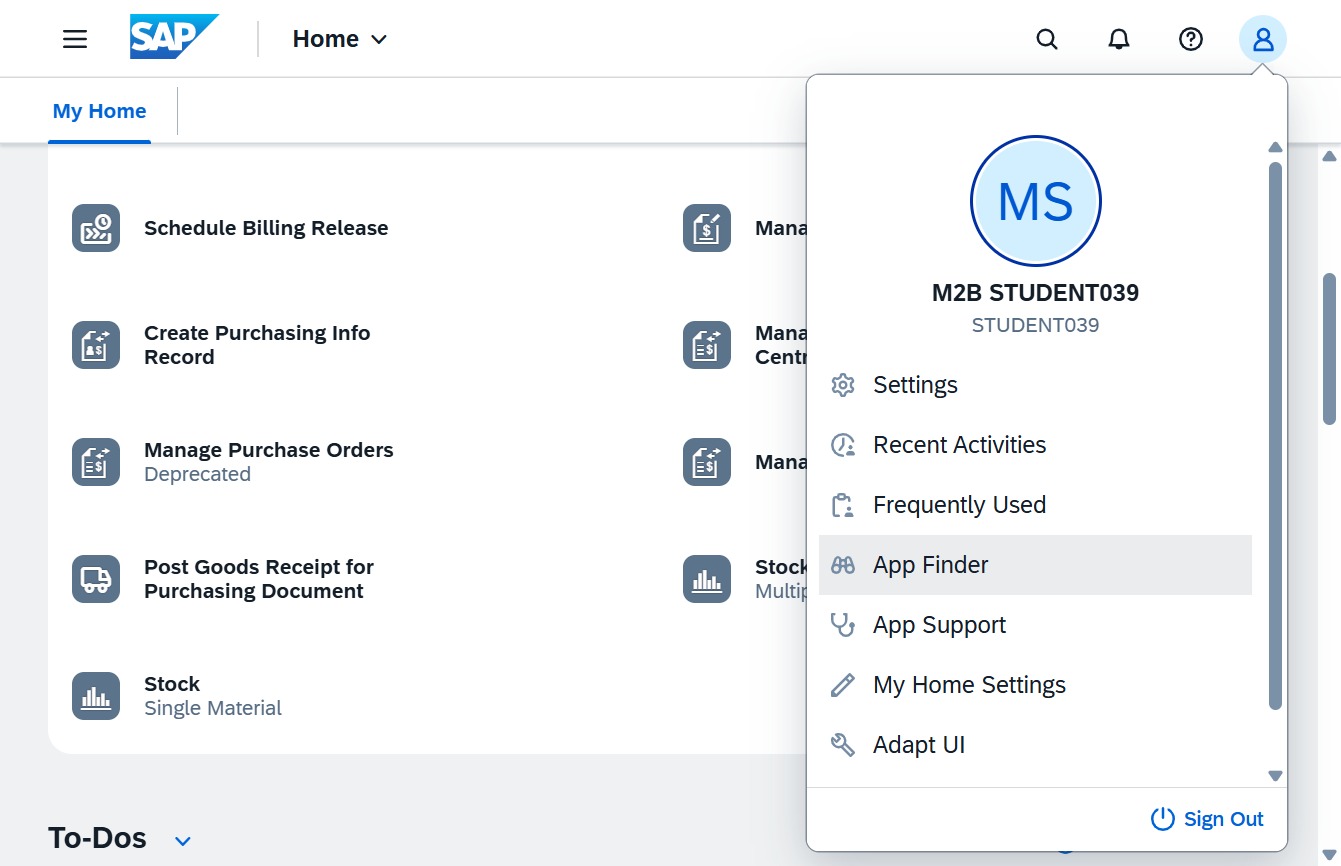Viewport: 1341px width, 866px height.
Task: Click the user menu scrollbar thumb
Action: 1275,436
